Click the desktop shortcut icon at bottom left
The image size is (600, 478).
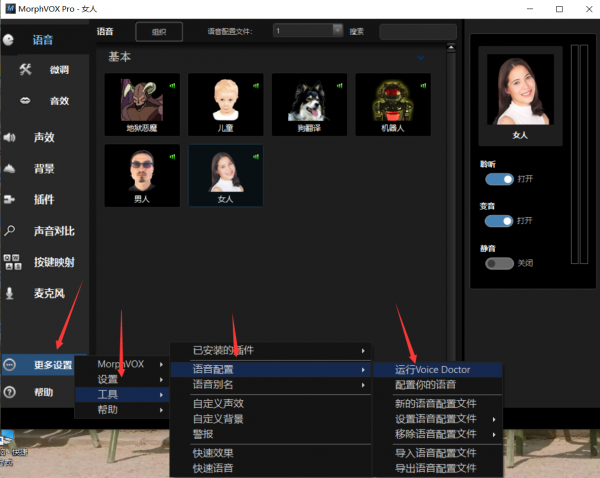8,437
